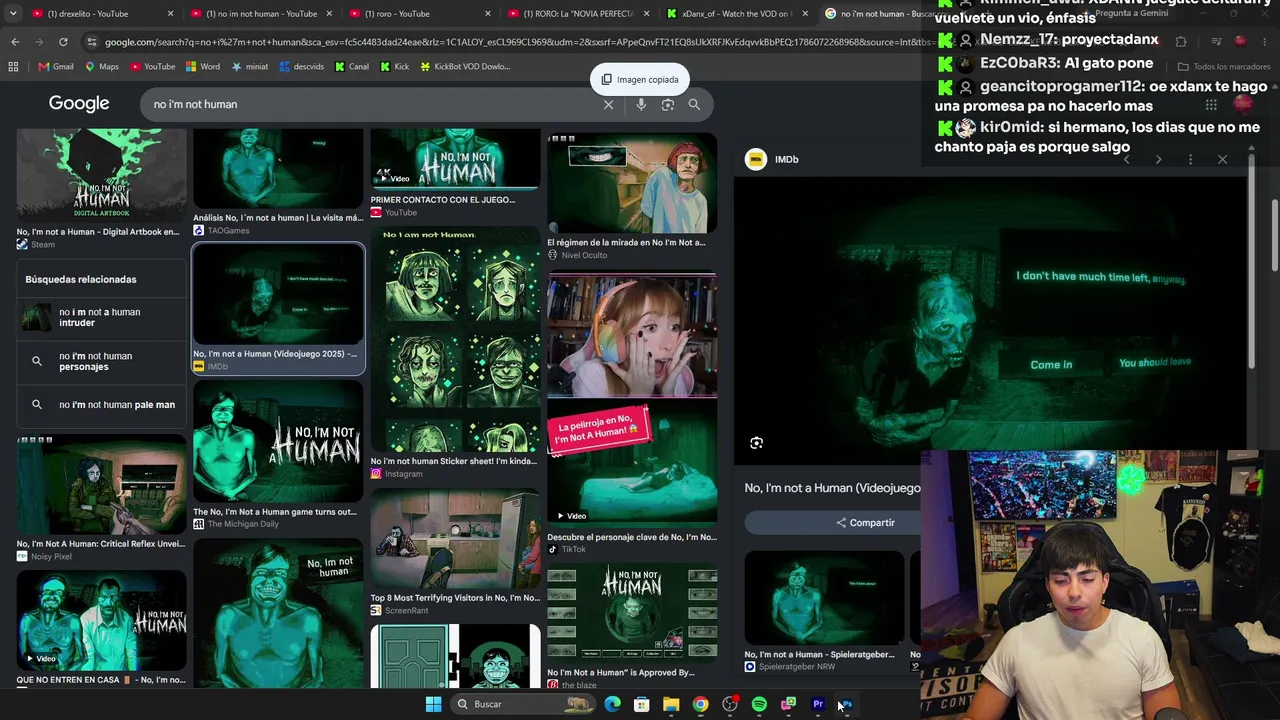This screenshot has height=720, width=1280.
Task: Open the miniat bookmark
Action: click(x=249, y=67)
